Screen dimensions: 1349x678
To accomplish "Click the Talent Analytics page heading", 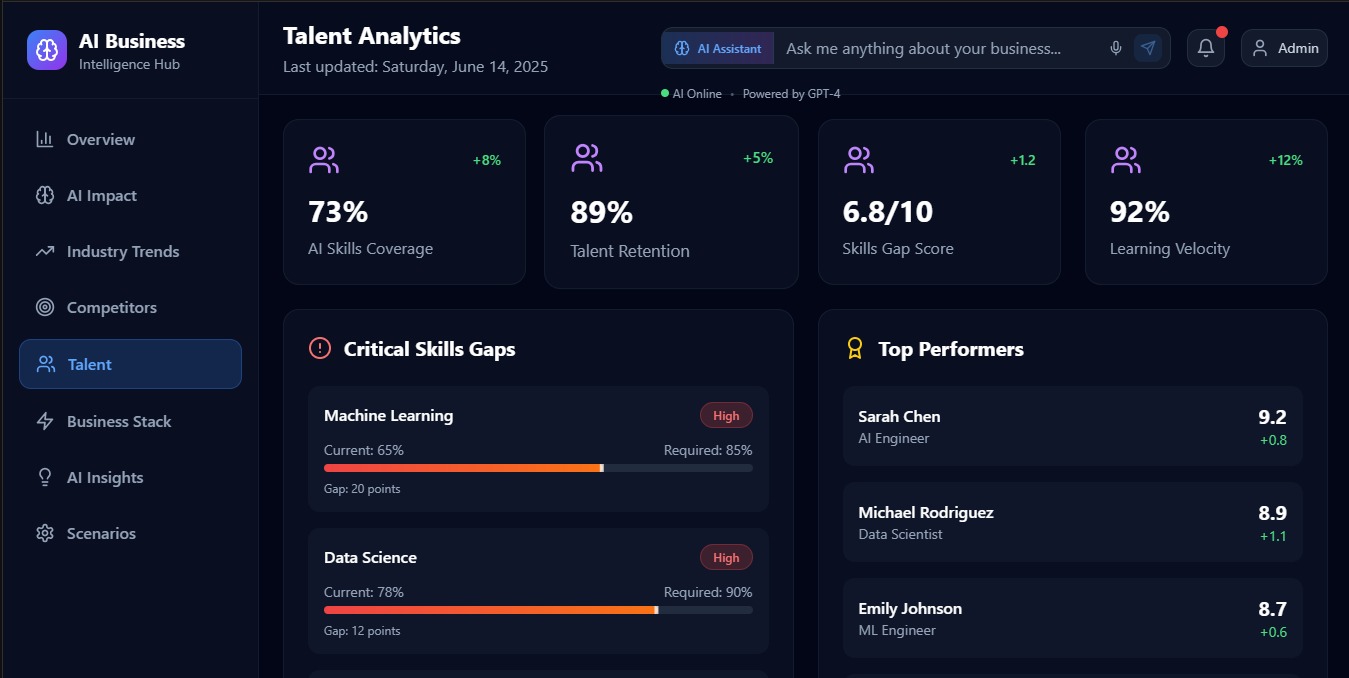I will [372, 36].
